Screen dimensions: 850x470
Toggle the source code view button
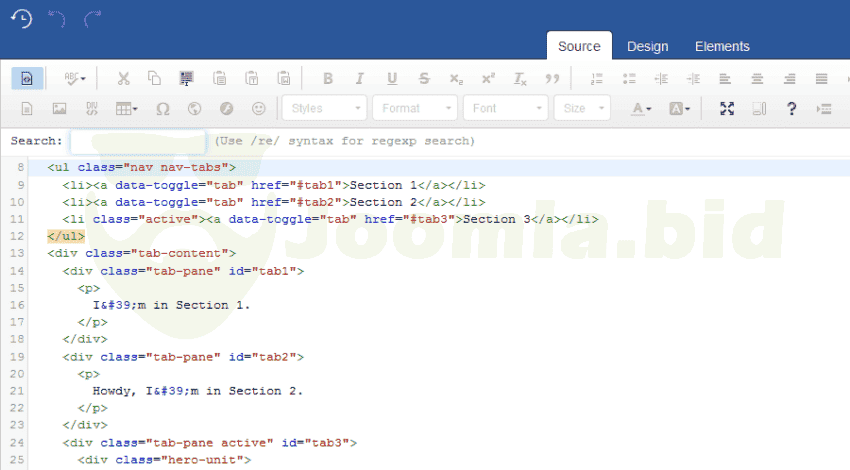click(27, 78)
